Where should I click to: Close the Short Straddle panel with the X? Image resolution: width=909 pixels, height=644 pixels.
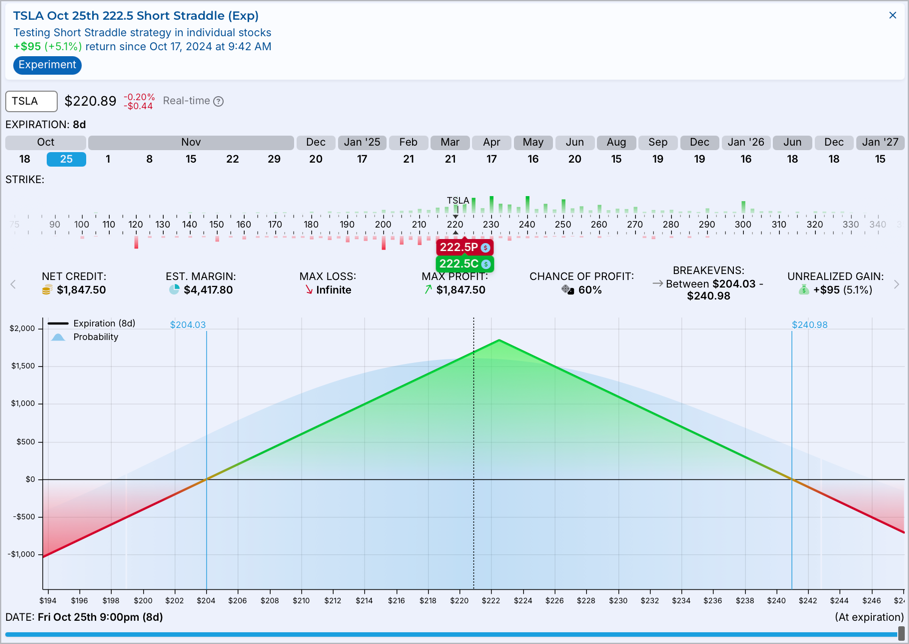coord(893,15)
